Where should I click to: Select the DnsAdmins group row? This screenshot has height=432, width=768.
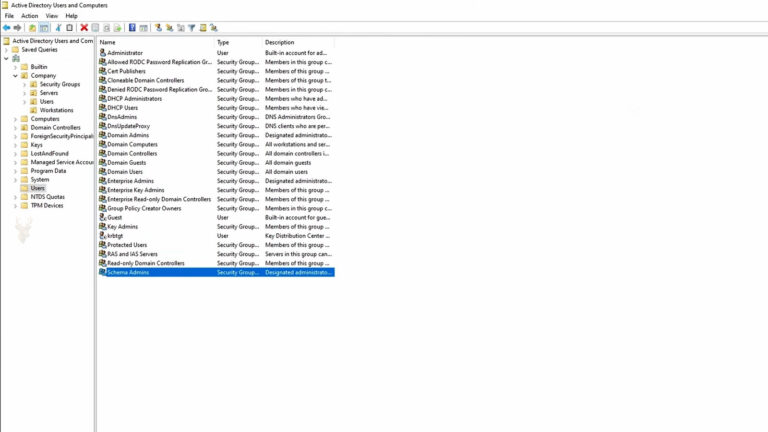pos(216,117)
